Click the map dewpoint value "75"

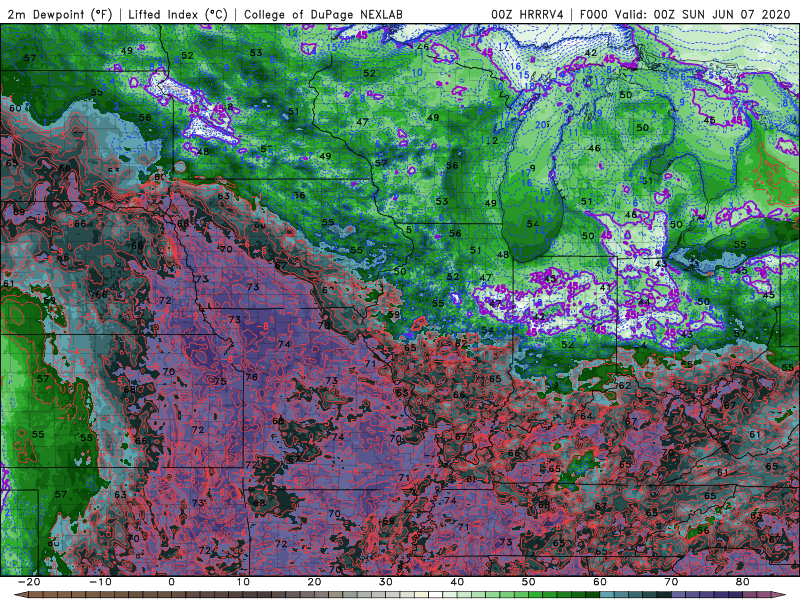(220, 381)
